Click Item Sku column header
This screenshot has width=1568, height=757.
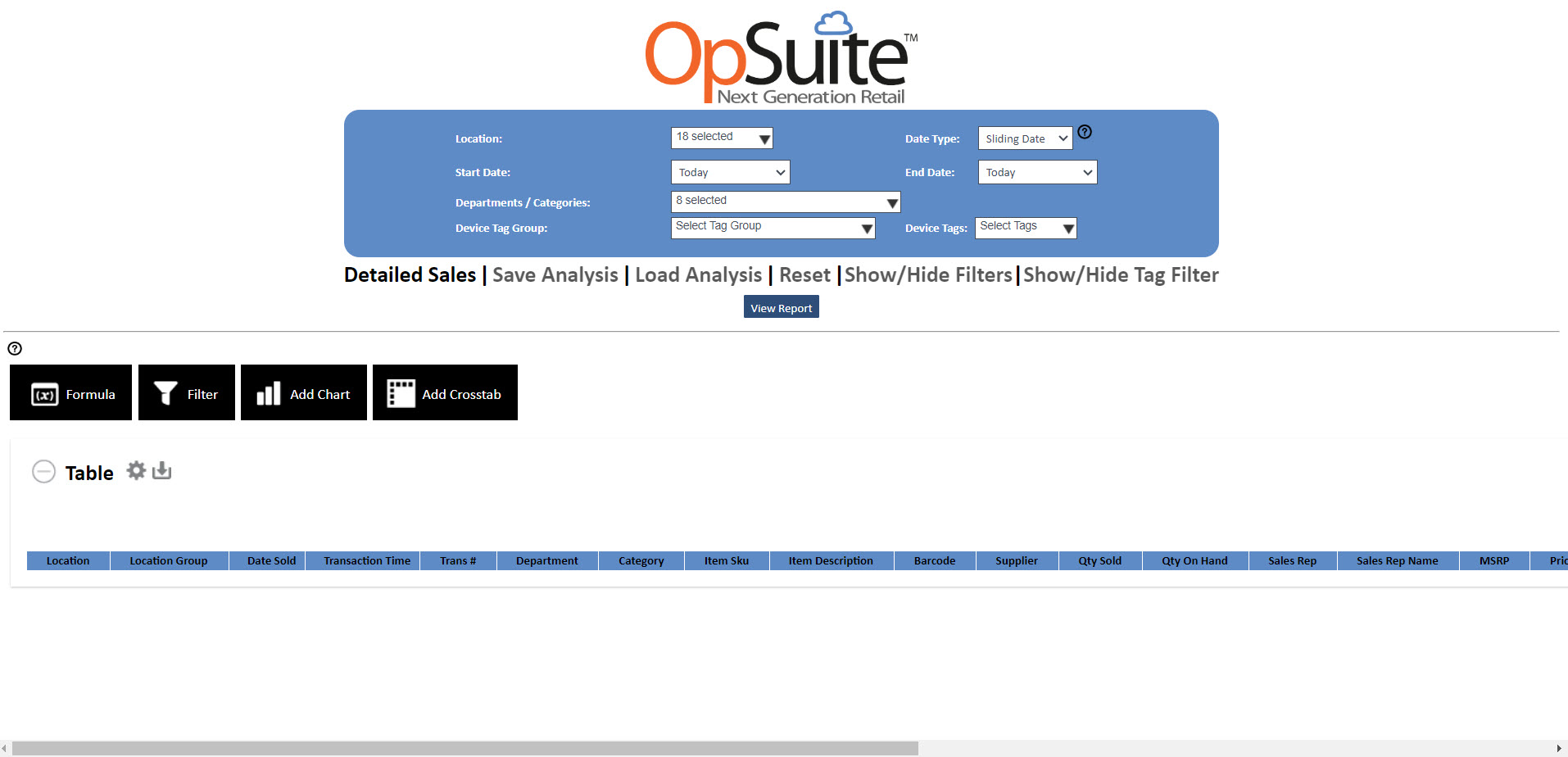tap(727, 560)
